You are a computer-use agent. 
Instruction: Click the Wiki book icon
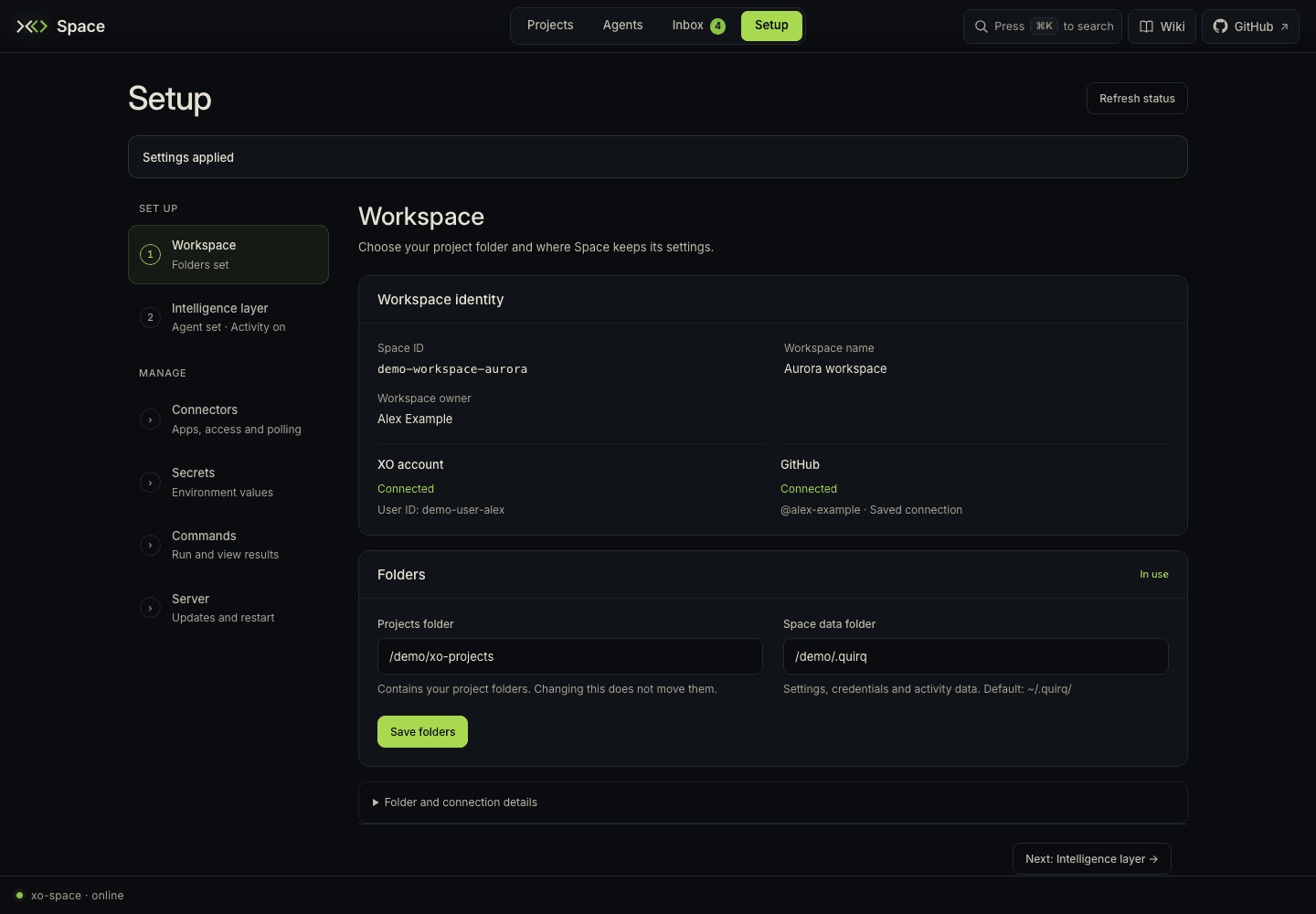point(1146,27)
